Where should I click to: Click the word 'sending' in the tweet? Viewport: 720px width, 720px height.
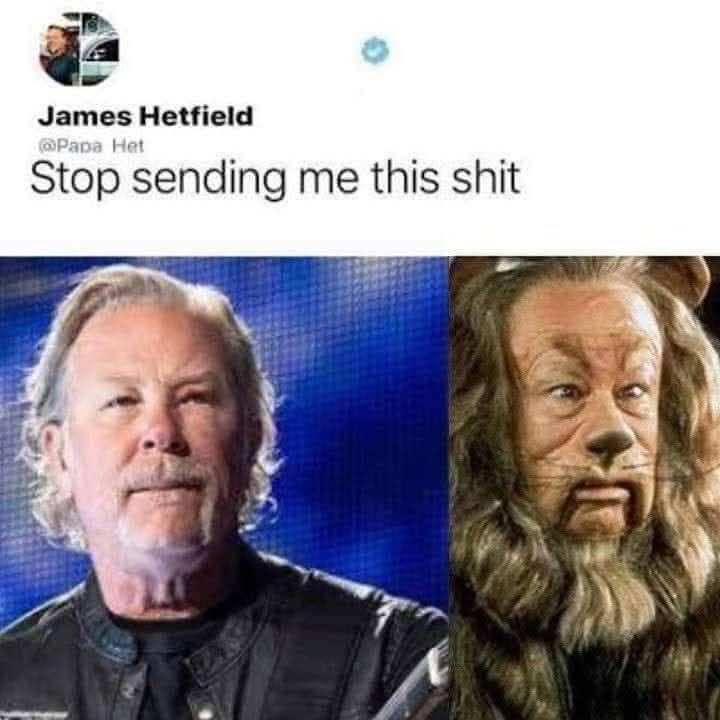click(x=210, y=180)
